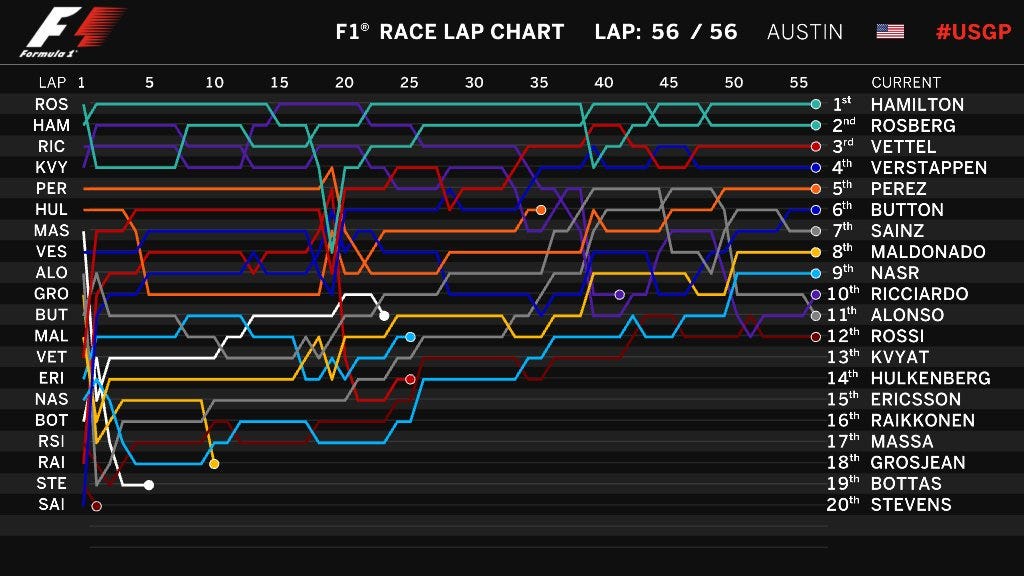This screenshot has width=1024, height=576.
Task: Select driver code HUL in grid list
Action: (x=52, y=209)
